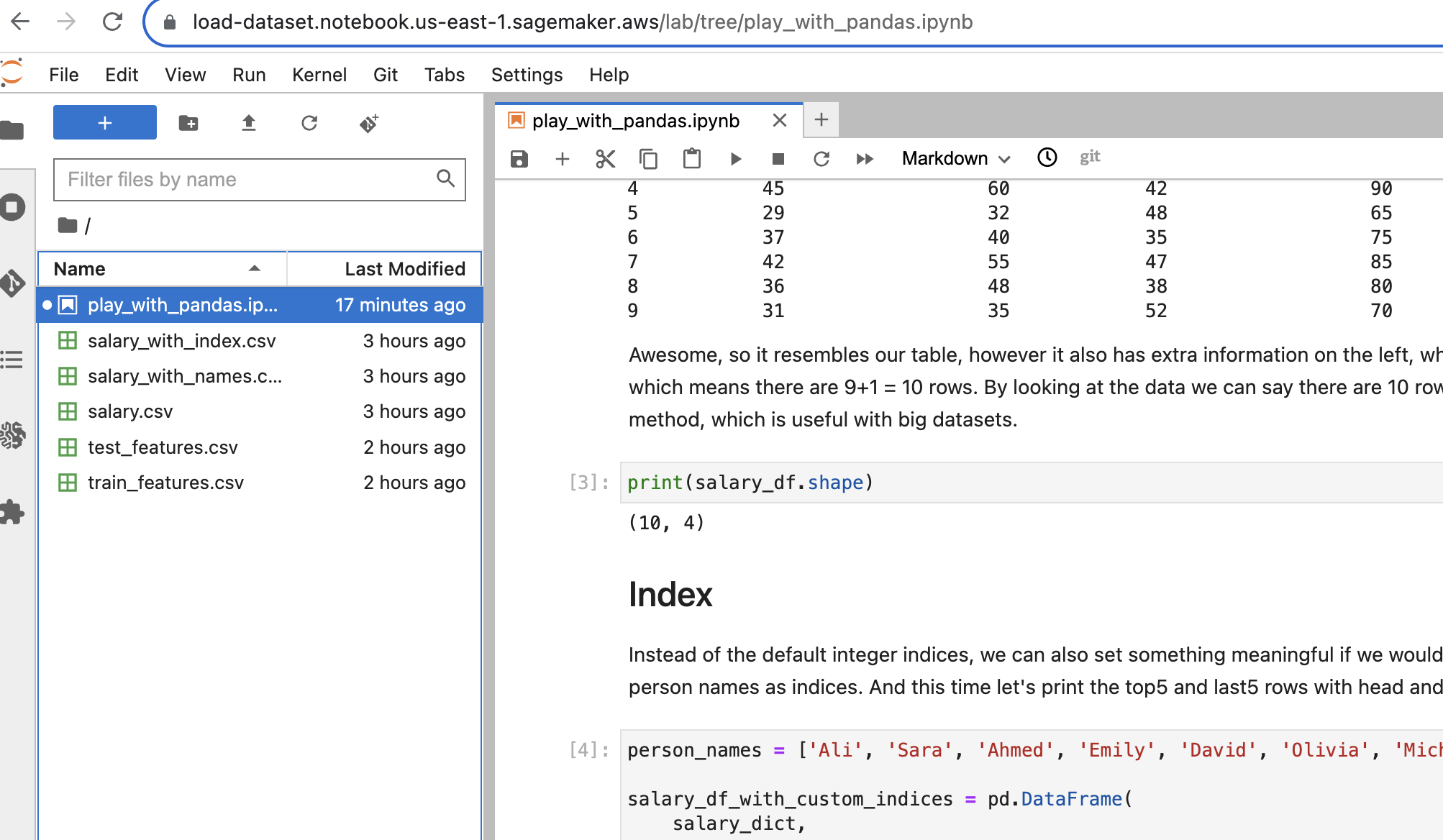Open the File menu
This screenshot has width=1443, height=840.
pos(63,75)
